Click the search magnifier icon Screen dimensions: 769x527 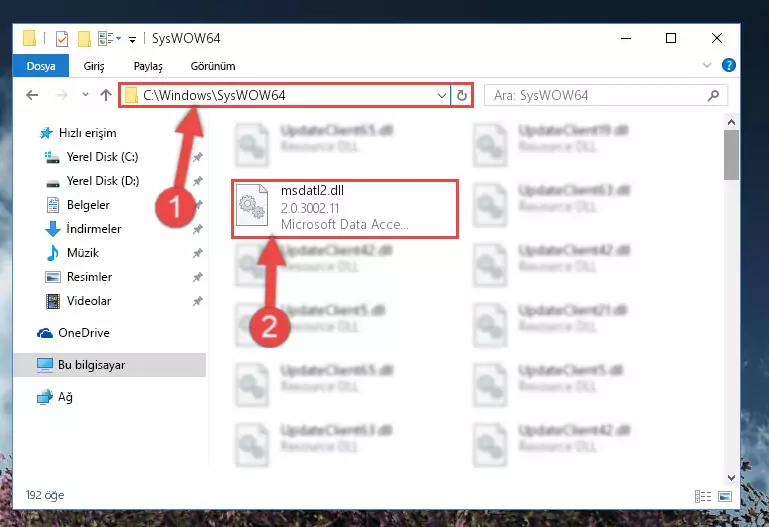pyautogui.click(x=713, y=96)
